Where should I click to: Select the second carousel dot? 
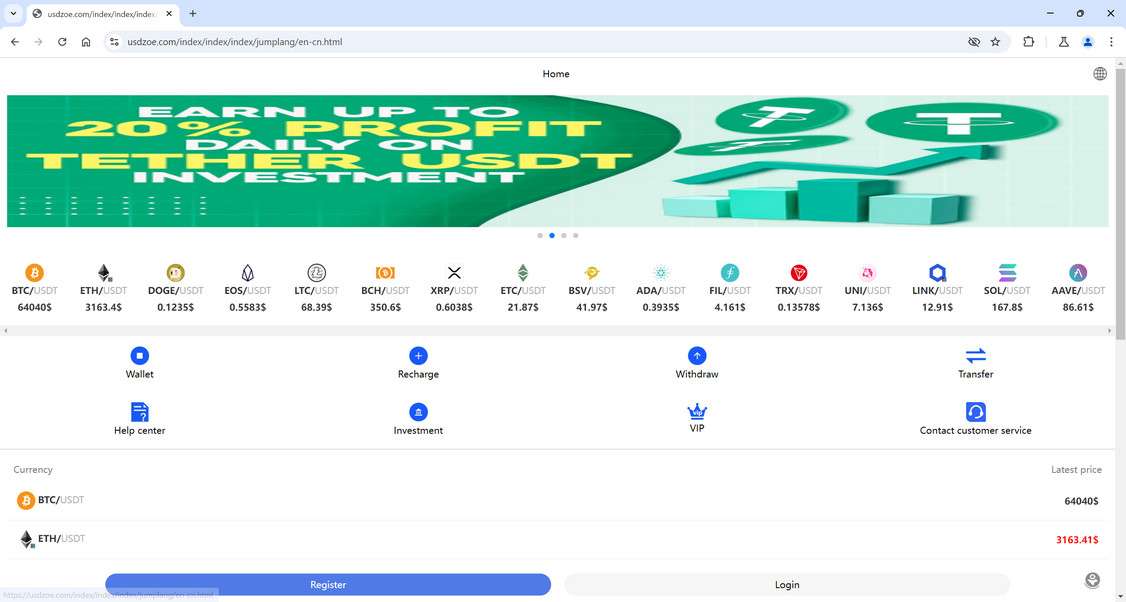tap(551, 235)
